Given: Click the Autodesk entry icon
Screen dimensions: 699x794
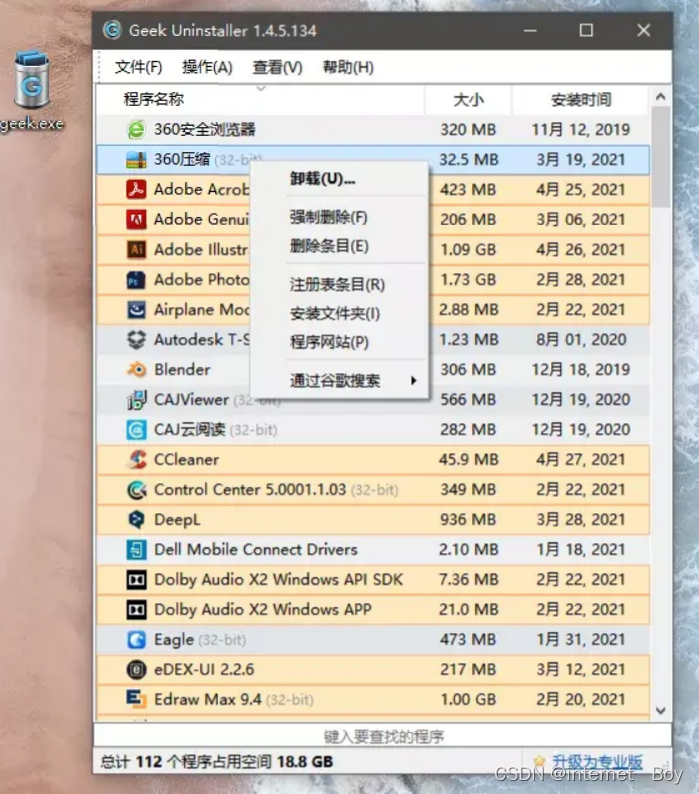Looking at the screenshot, I should pyautogui.click(x=136, y=339).
